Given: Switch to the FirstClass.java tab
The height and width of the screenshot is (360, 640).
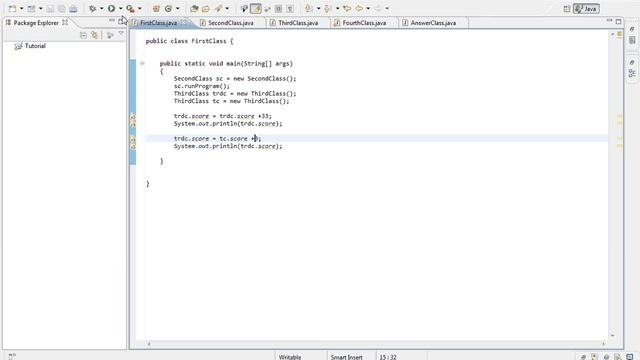Looking at the screenshot, I should pyautogui.click(x=159, y=23).
